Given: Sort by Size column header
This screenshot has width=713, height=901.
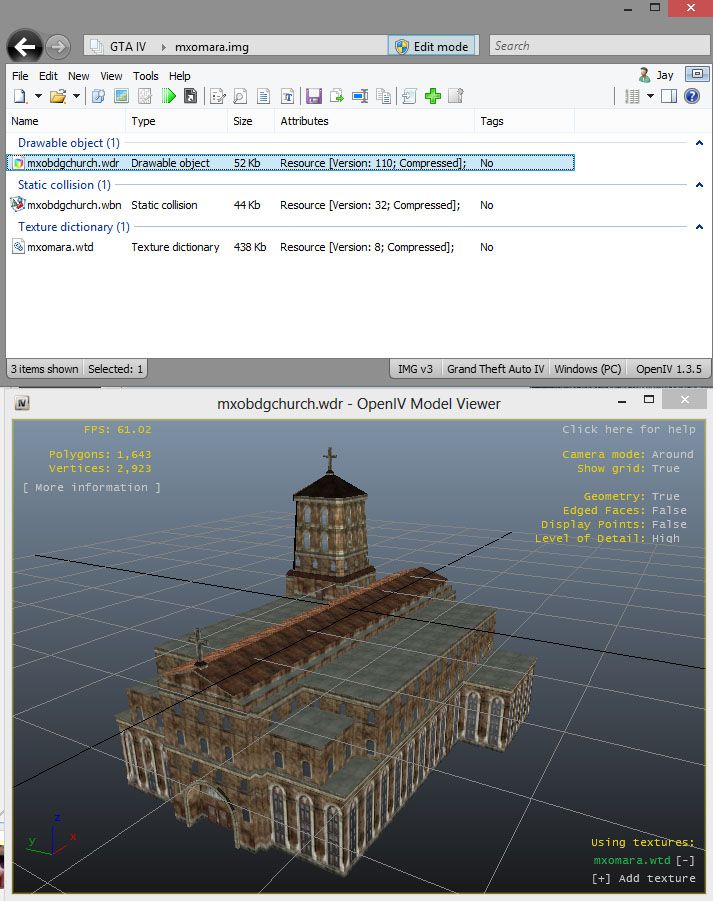Looking at the screenshot, I should (252, 121).
